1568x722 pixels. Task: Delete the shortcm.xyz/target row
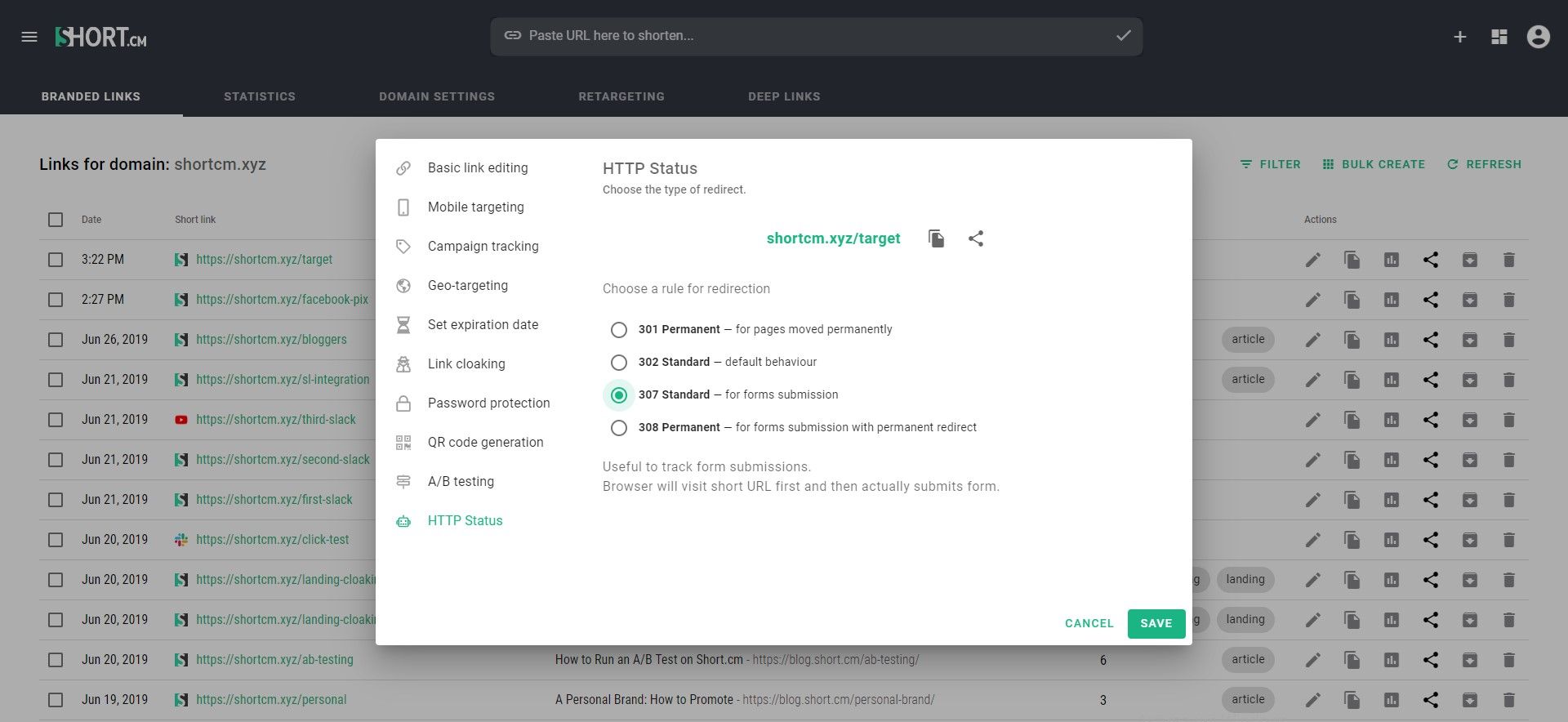(1509, 260)
